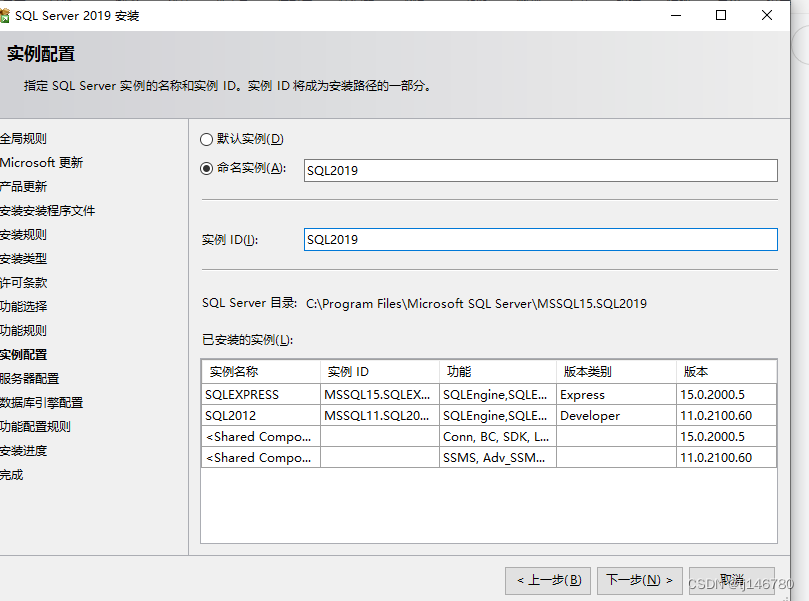Click the 实例 ID(I) label

click(230, 240)
